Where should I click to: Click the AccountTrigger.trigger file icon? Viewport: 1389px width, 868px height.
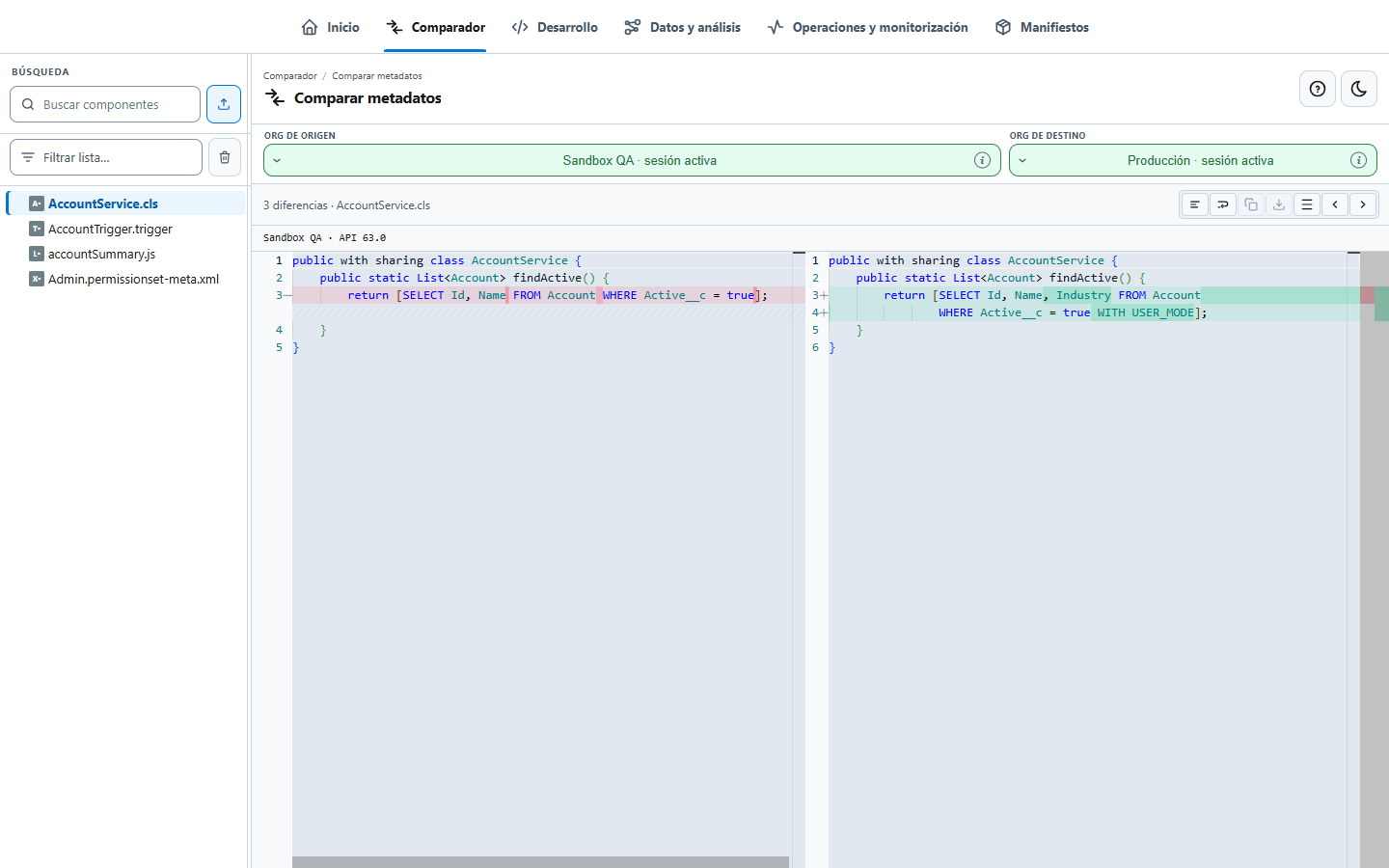(37, 229)
